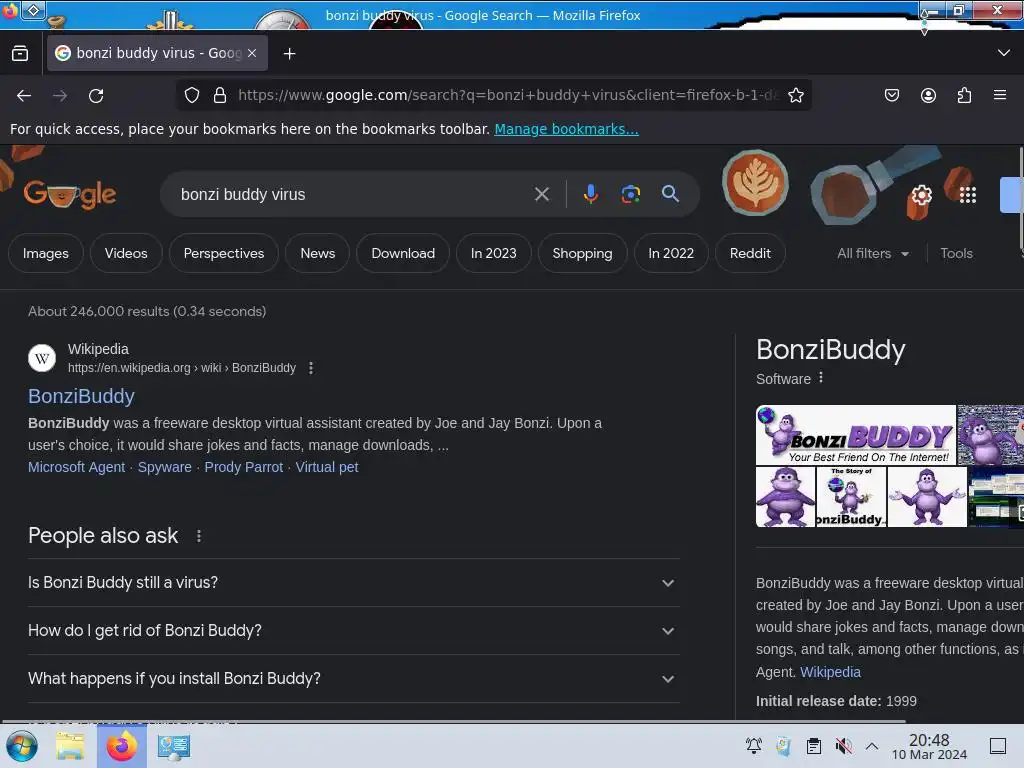This screenshot has height=768, width=1024.
Task: Open the Prody Parrot sublink
Action: tap(244, 467)
